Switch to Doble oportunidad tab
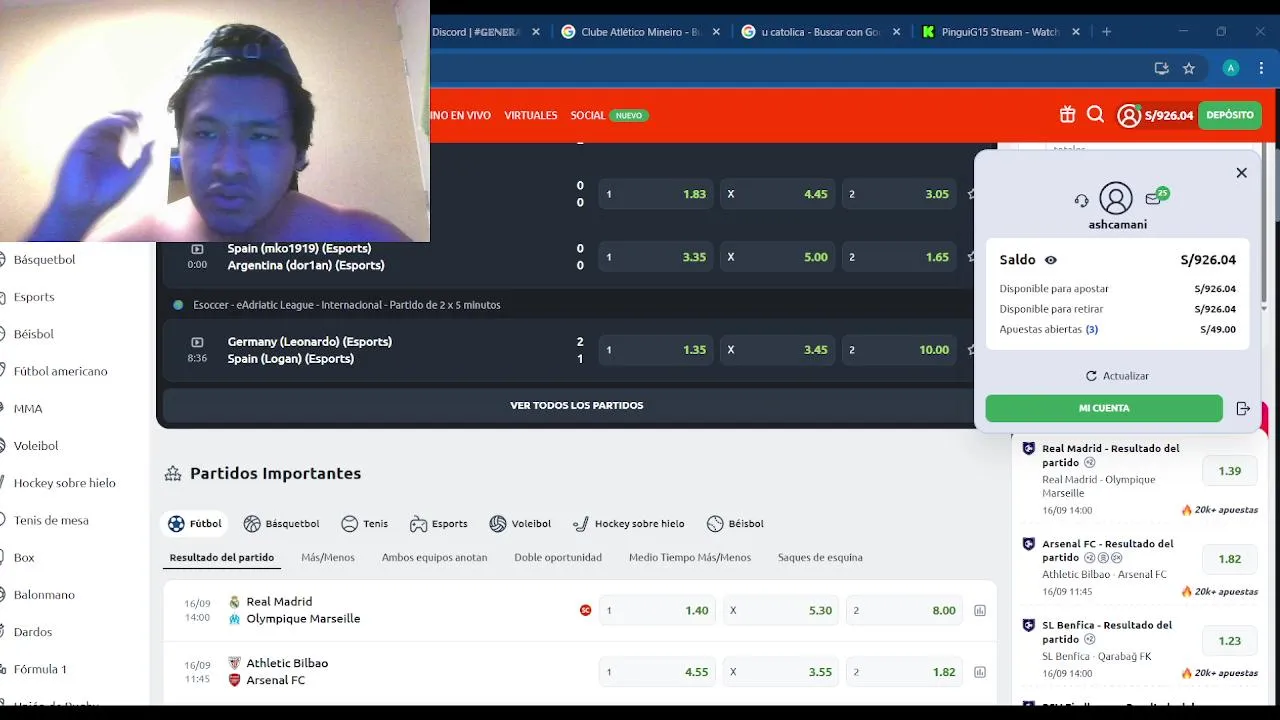The width and height of the screenshot is (1280, 720). point(558,557)
